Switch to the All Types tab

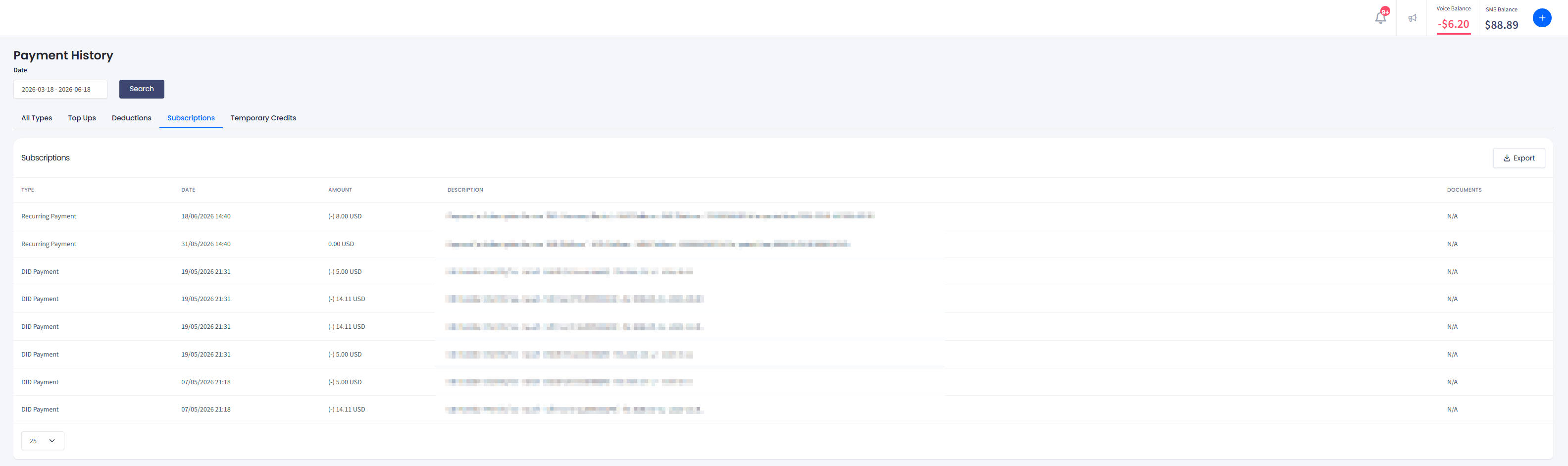tap(37, 118)
